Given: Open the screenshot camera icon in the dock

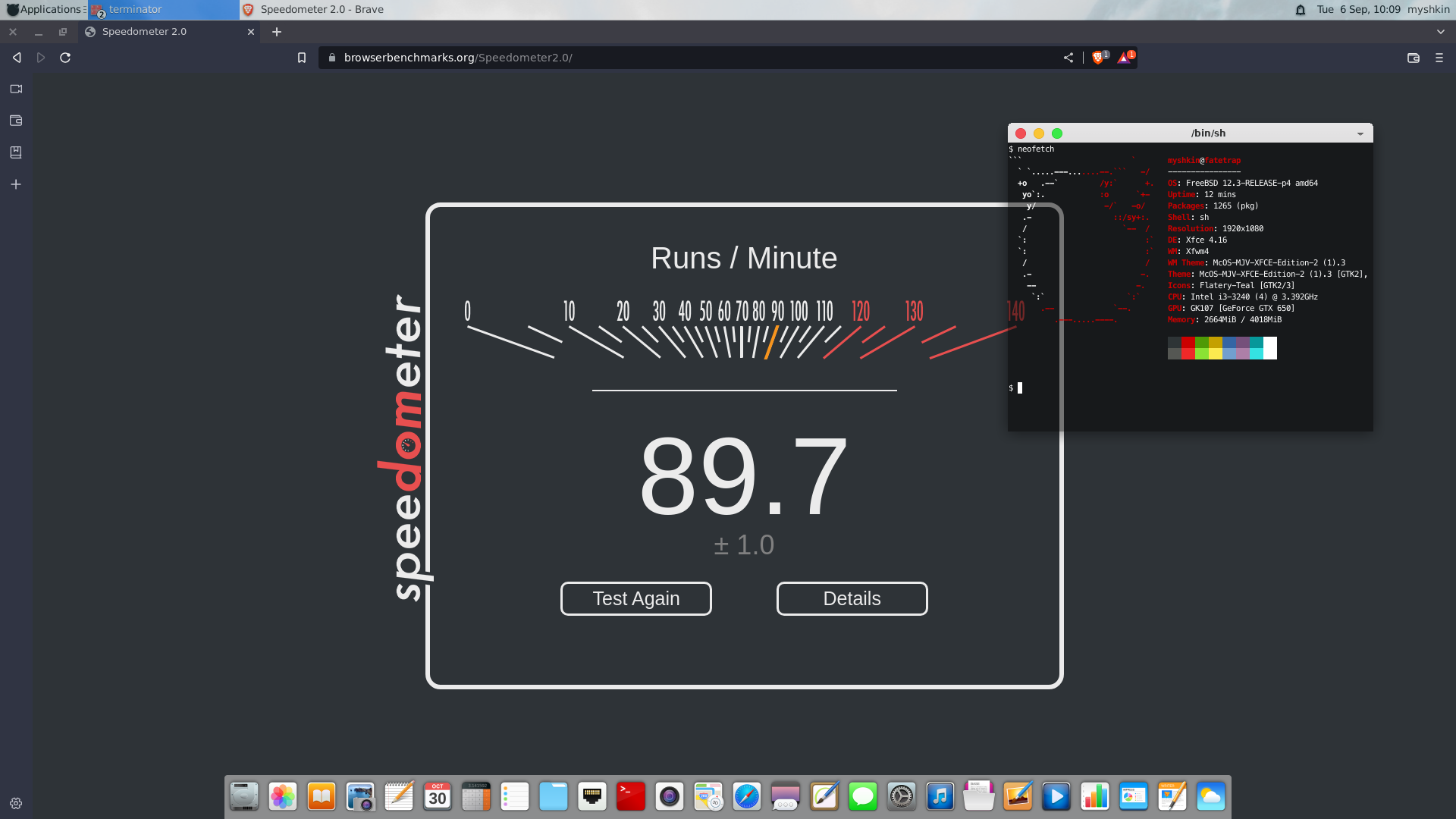Looking at the screenshot, I should [x=360, y=796].
